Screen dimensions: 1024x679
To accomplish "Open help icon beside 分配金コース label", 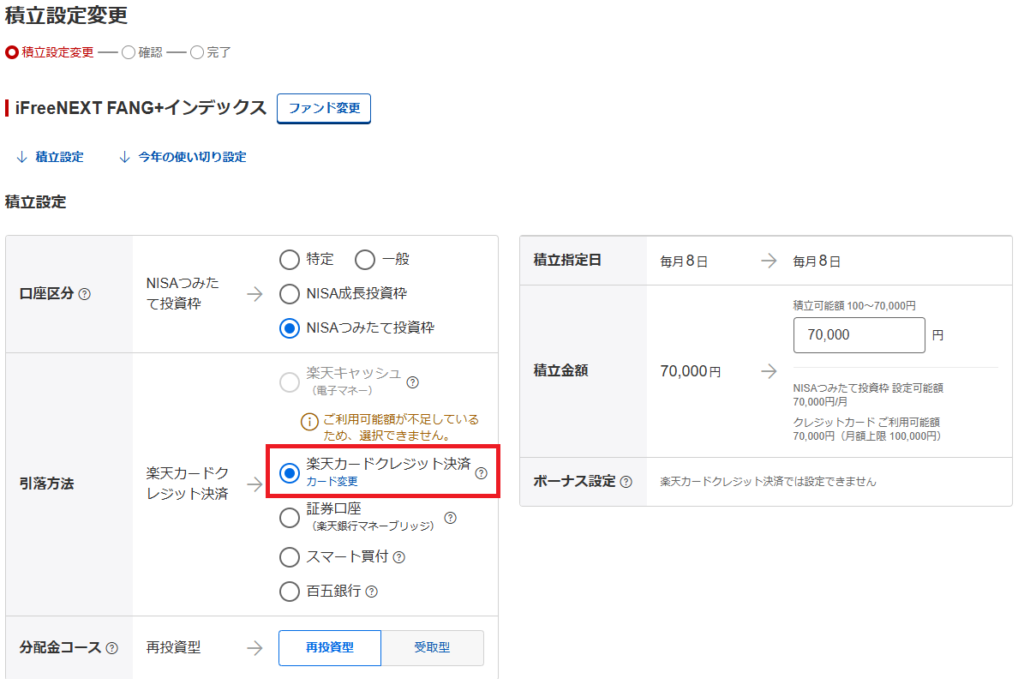I will tap(112, 648).
